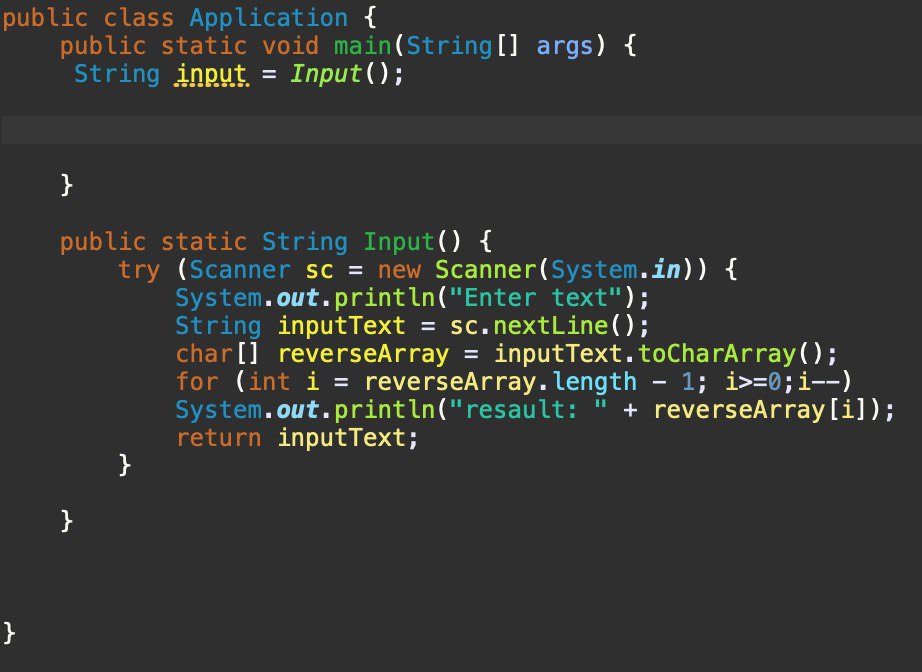Click the 'sc' variable in try statement

click(x=319, y=270)
